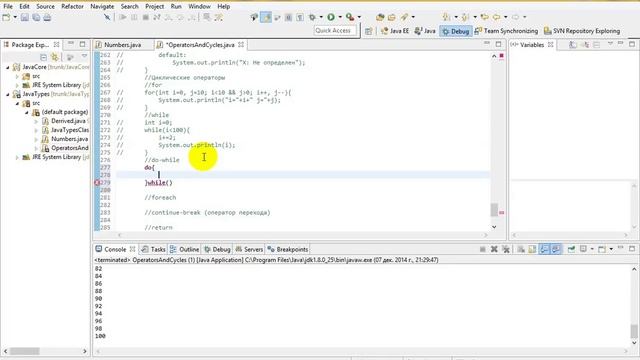Screen dimensions: 640x360
Task: Collapse the (default package) node
Action: pos(27,112)
